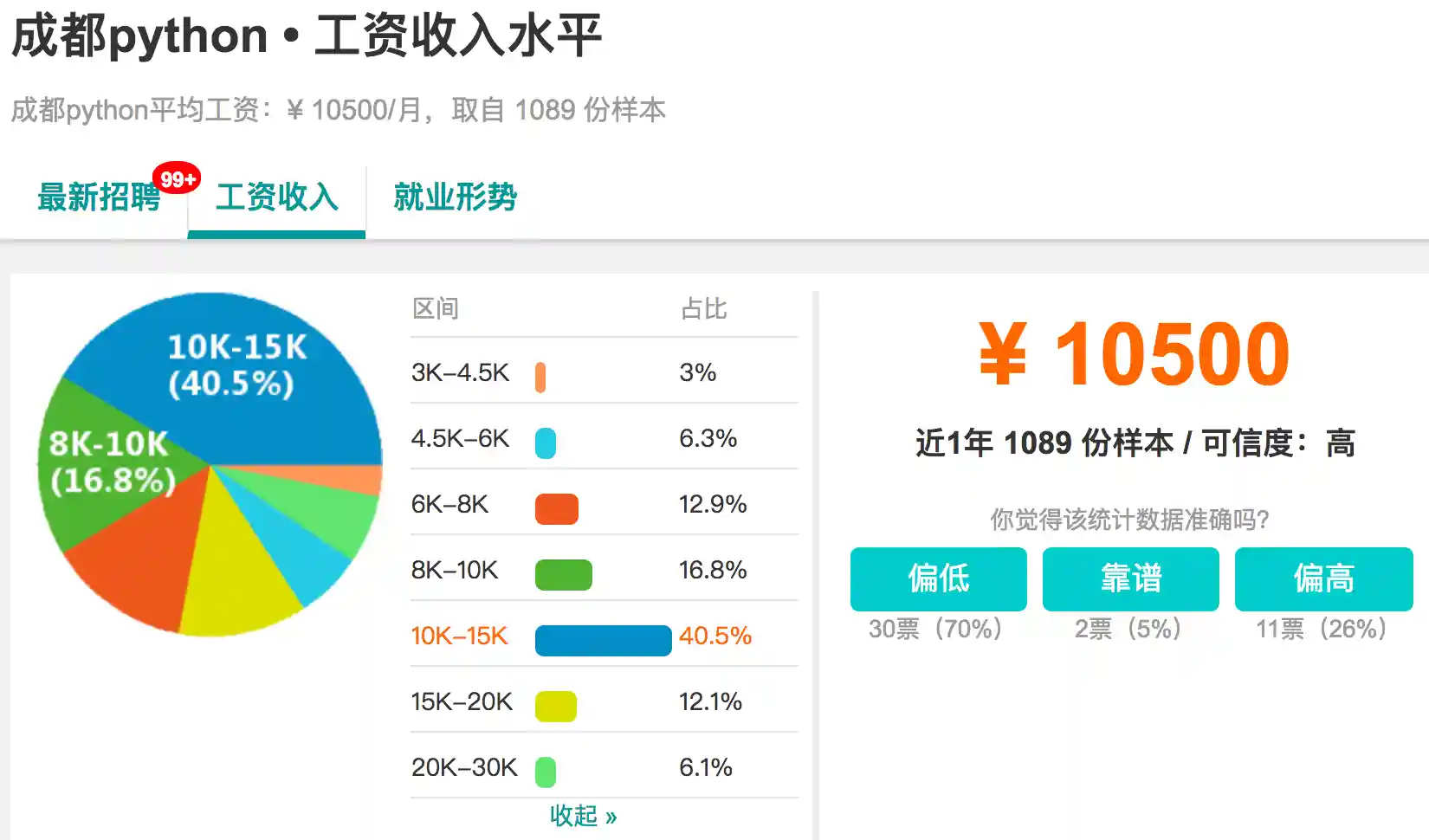
Task: Click the light orange 3K–4.5K bar
Action: [x=540, y=378]
